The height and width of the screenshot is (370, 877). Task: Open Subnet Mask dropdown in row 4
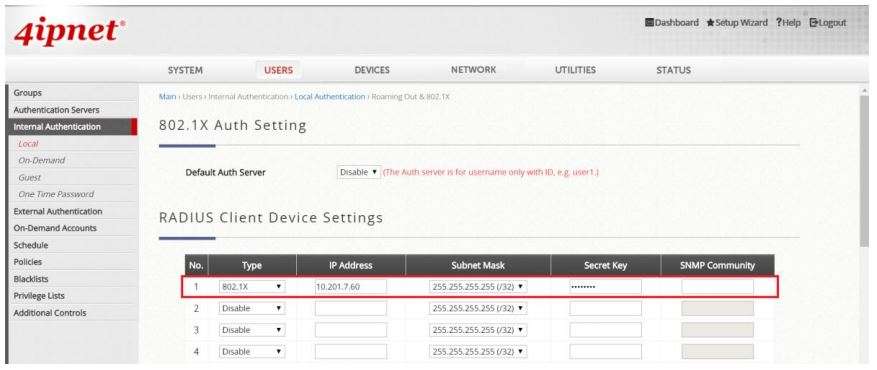(x=478, y=352)
